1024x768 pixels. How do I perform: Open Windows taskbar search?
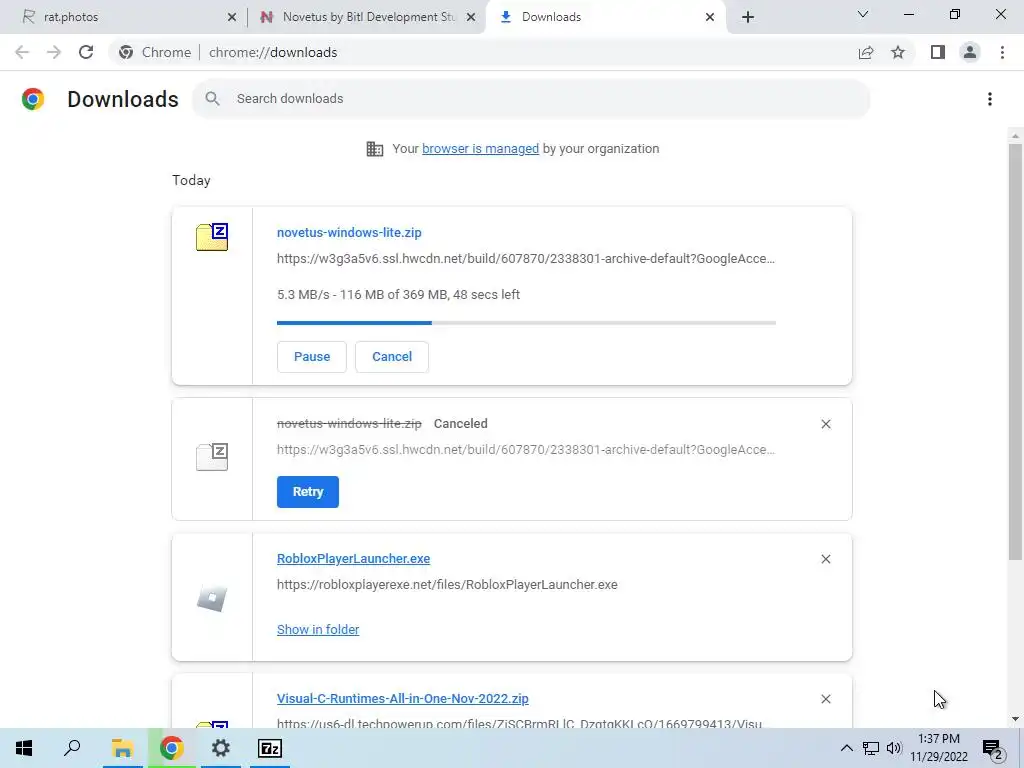coord(72,748)
